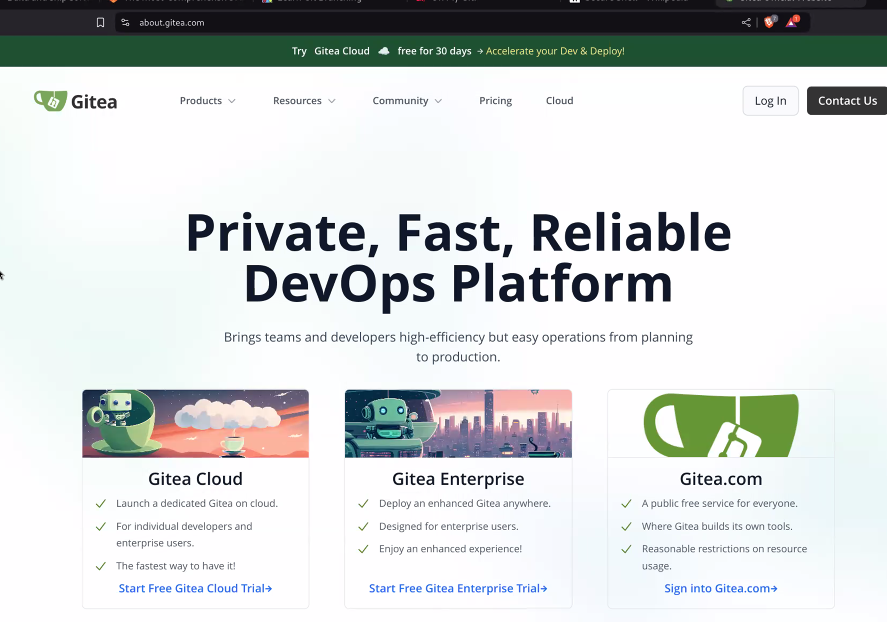Click the Gitea Cloud card illustration

point(196,424)
